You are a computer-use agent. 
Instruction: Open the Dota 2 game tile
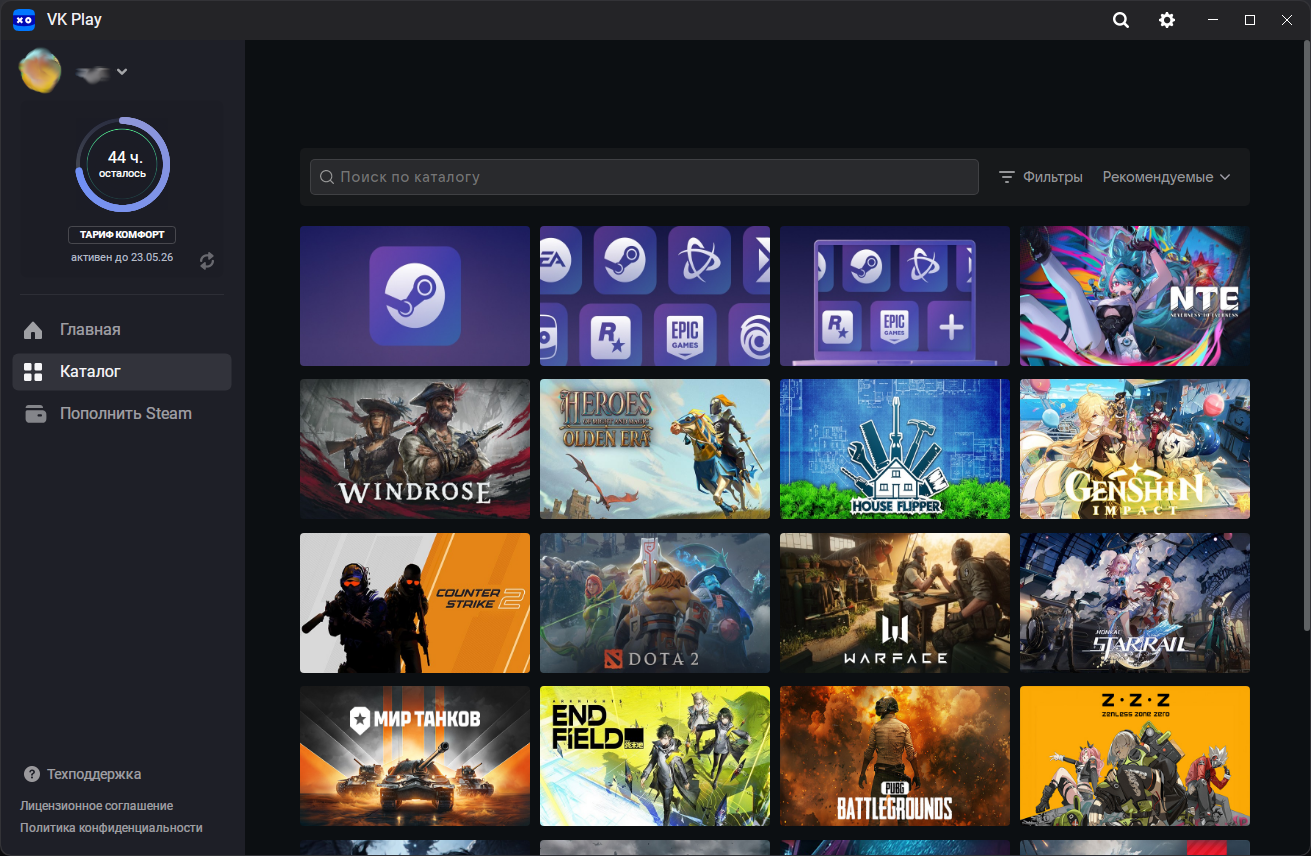[655, 603]
